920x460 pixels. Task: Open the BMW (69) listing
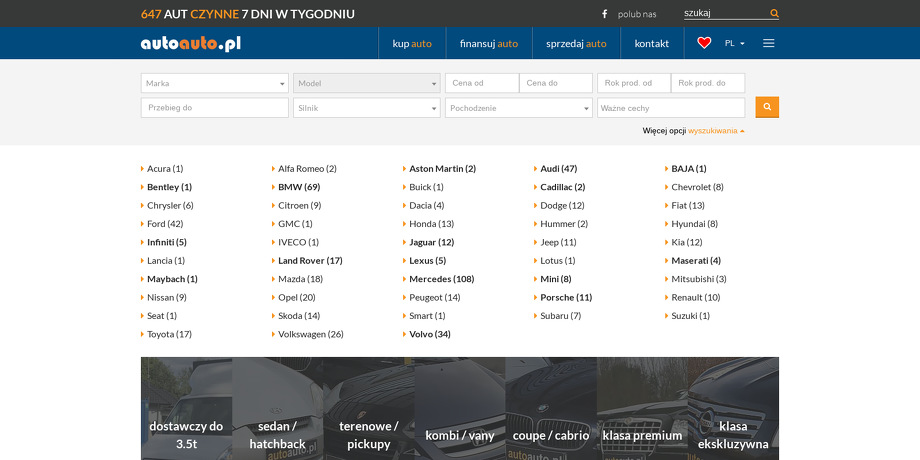point(299,187)
